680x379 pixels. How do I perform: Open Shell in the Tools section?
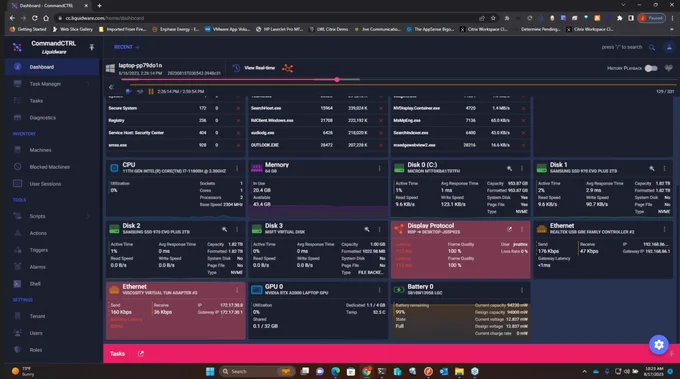[35, 284]
